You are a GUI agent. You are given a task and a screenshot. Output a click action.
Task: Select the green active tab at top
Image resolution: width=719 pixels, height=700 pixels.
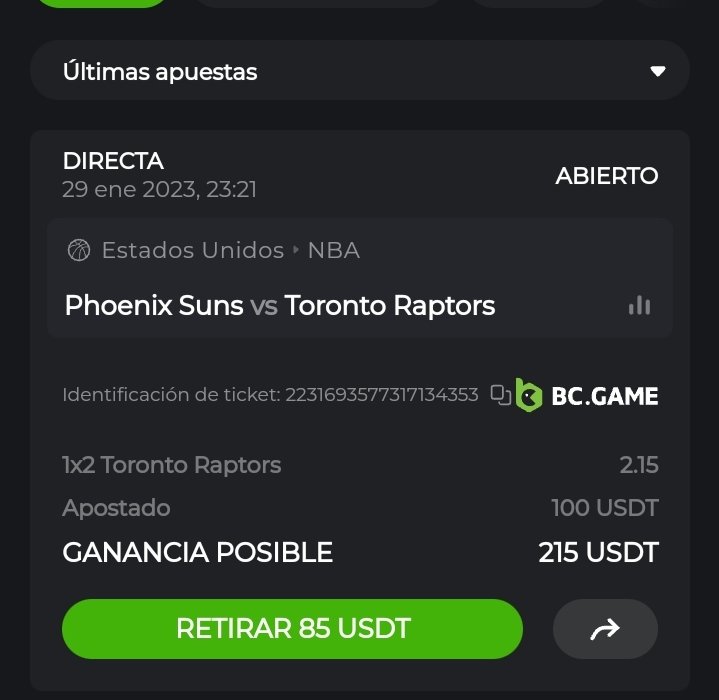(x=100, y=3)
